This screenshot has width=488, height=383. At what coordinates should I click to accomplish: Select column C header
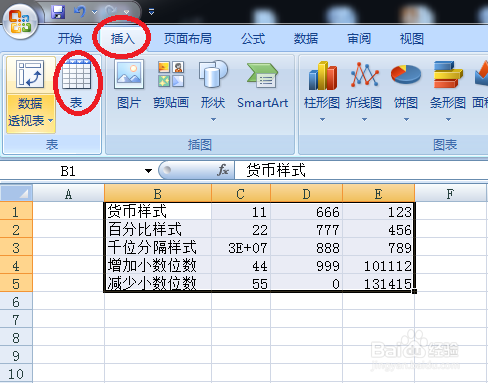pyautogui.click(x=241, y=194)
